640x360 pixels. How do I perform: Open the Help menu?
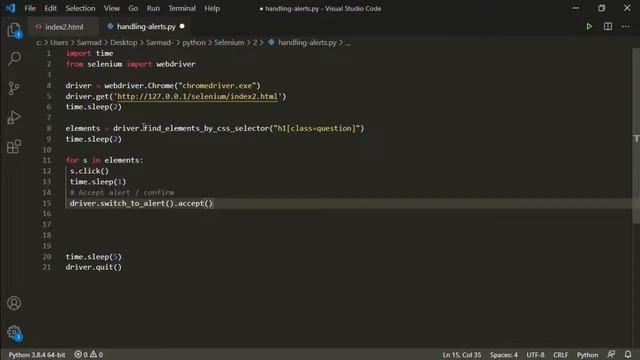coord(212,8)
